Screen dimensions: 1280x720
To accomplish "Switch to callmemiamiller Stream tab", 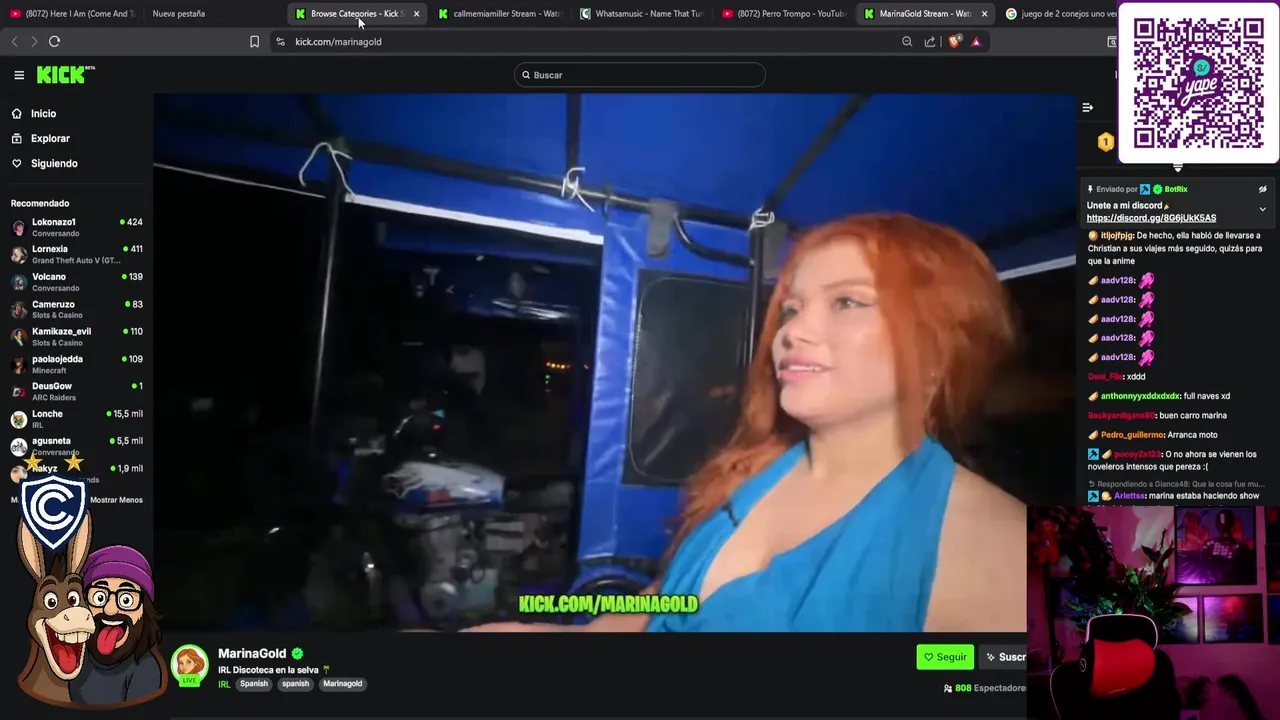I will (x=500, y=14).
